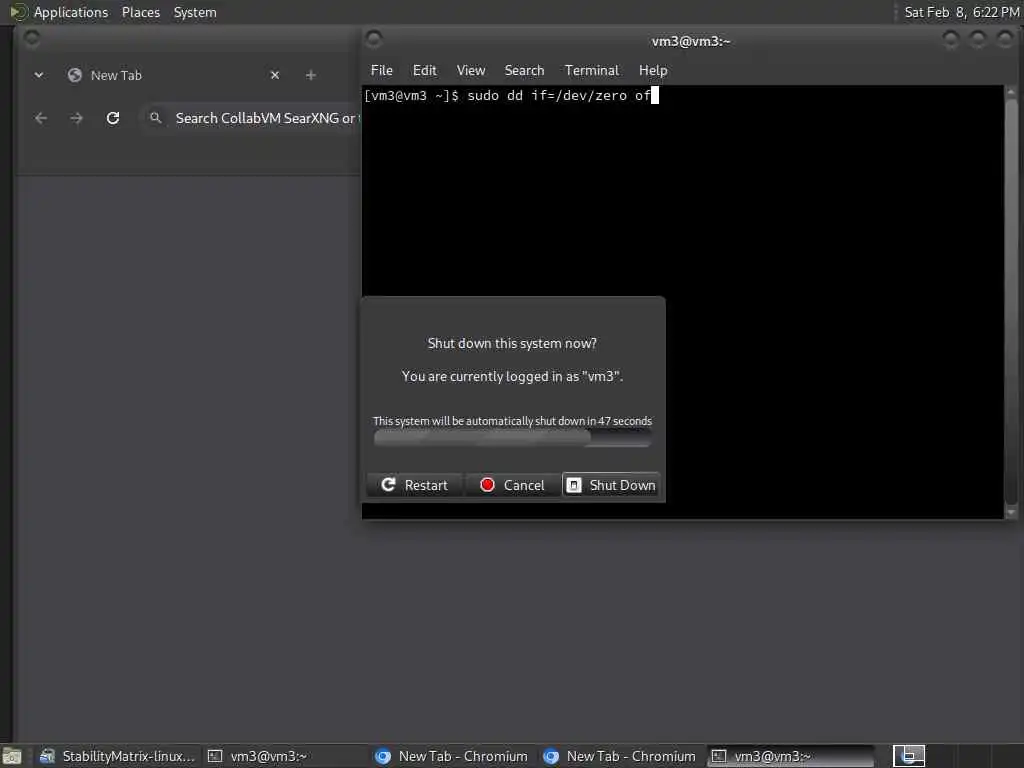Click the Restart button in shutdown dialog
1024x768 pixels.
click(x=414, y=485)
